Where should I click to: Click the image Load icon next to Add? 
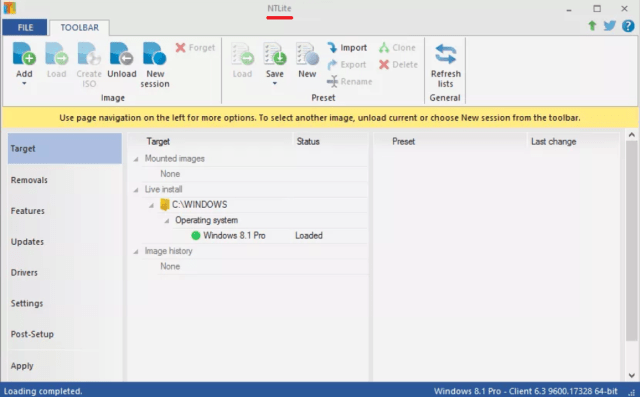coord(56,53)
